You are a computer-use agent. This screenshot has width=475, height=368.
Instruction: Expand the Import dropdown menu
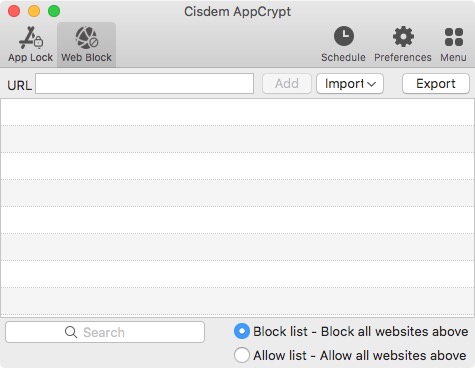click(x=350, y=84)
